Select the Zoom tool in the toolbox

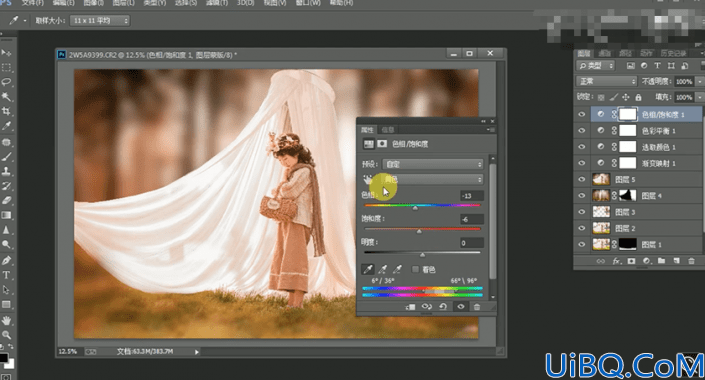(6, 335)
